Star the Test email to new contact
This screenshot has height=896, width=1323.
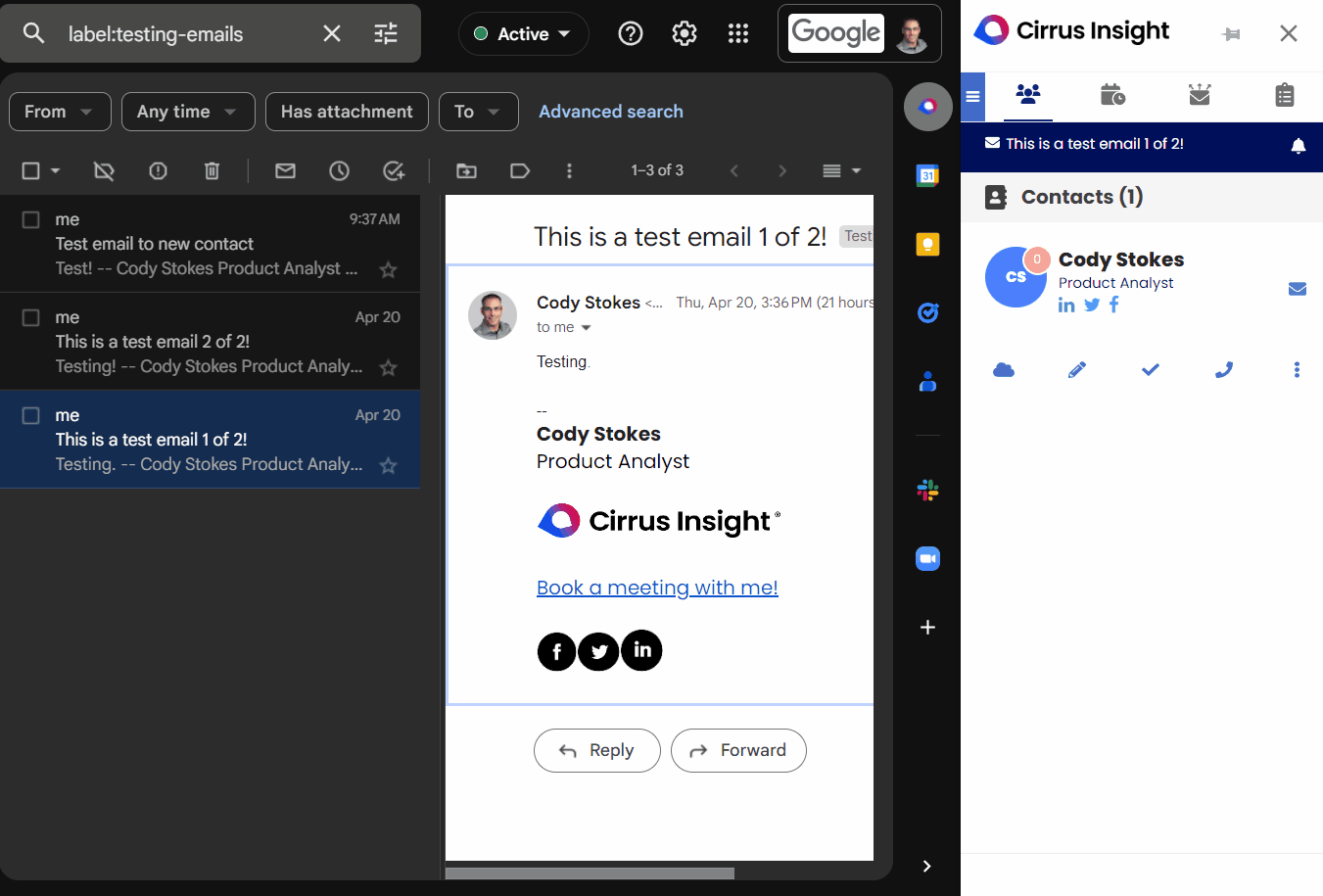389,269
